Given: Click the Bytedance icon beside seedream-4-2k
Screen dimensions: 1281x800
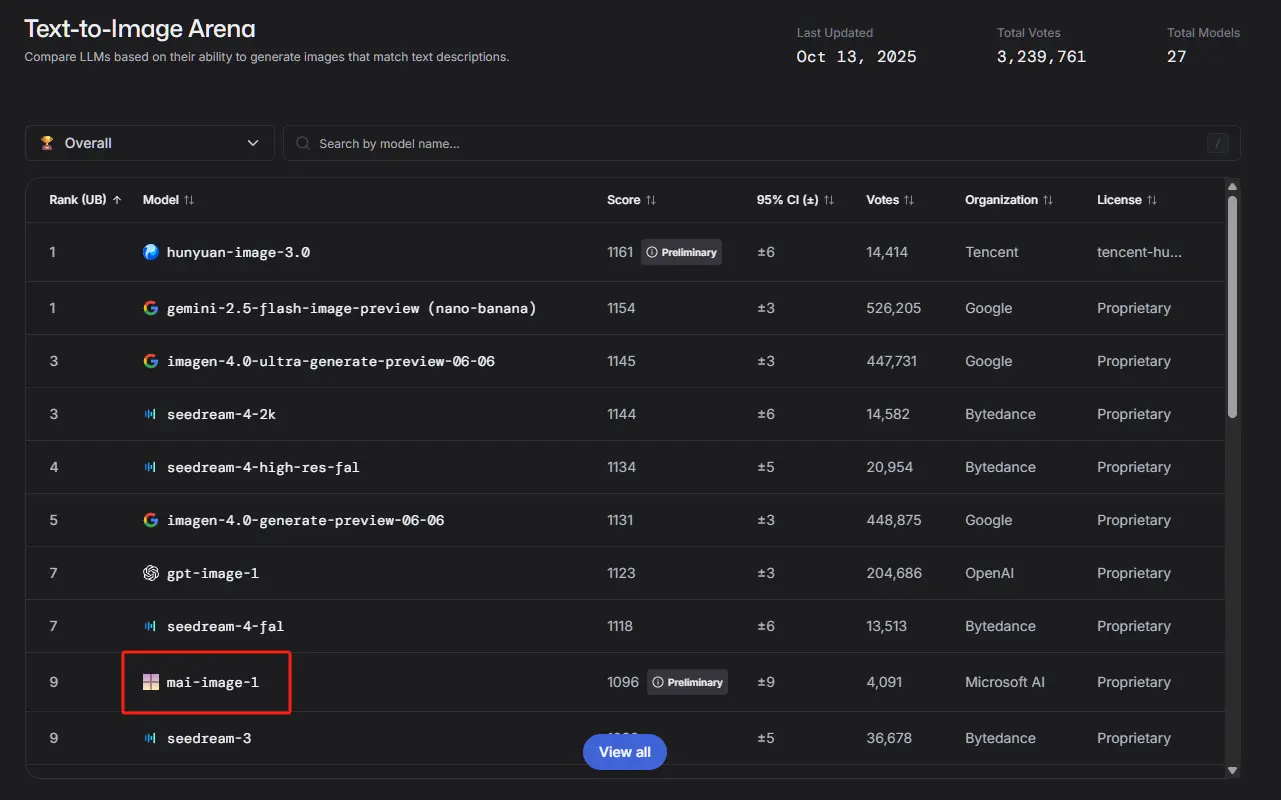Looking at the screenshot, I should [151, 414].
